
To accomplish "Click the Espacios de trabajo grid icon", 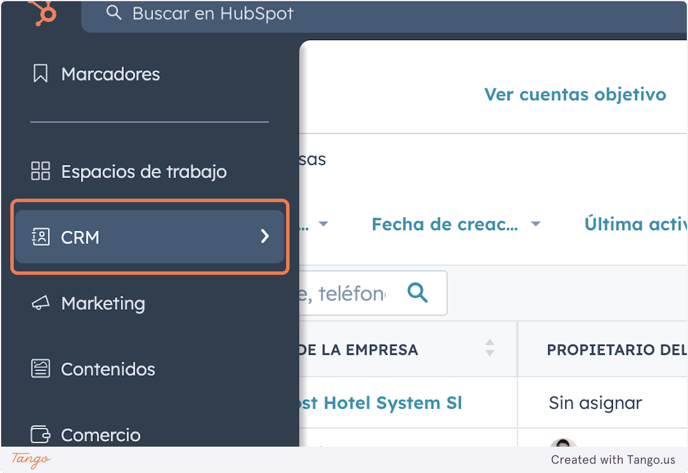I will tap(40, 171).
